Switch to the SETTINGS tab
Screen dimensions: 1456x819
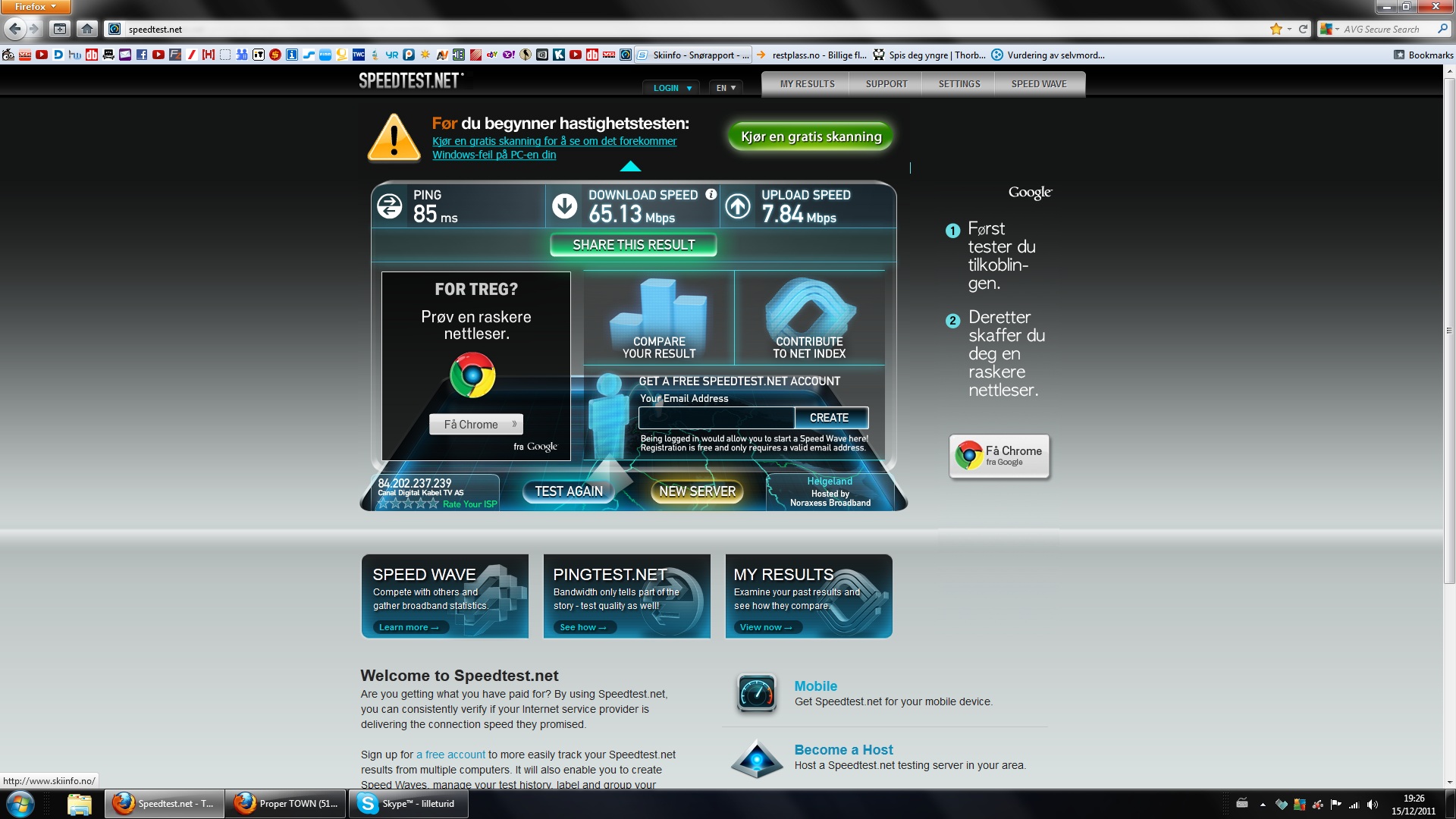(959, 84)
